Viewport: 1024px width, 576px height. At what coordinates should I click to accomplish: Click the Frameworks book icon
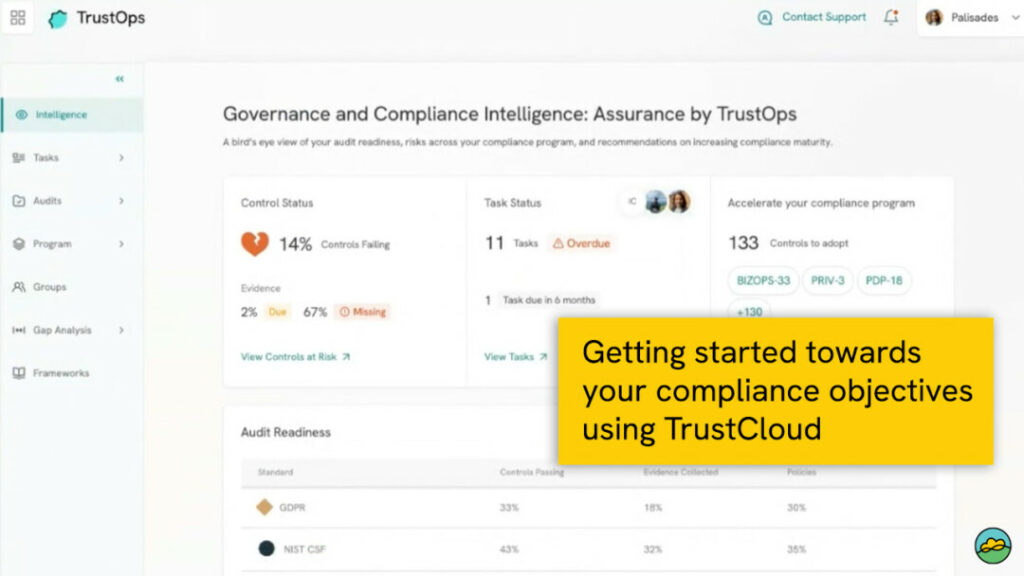tap(19, 373)
